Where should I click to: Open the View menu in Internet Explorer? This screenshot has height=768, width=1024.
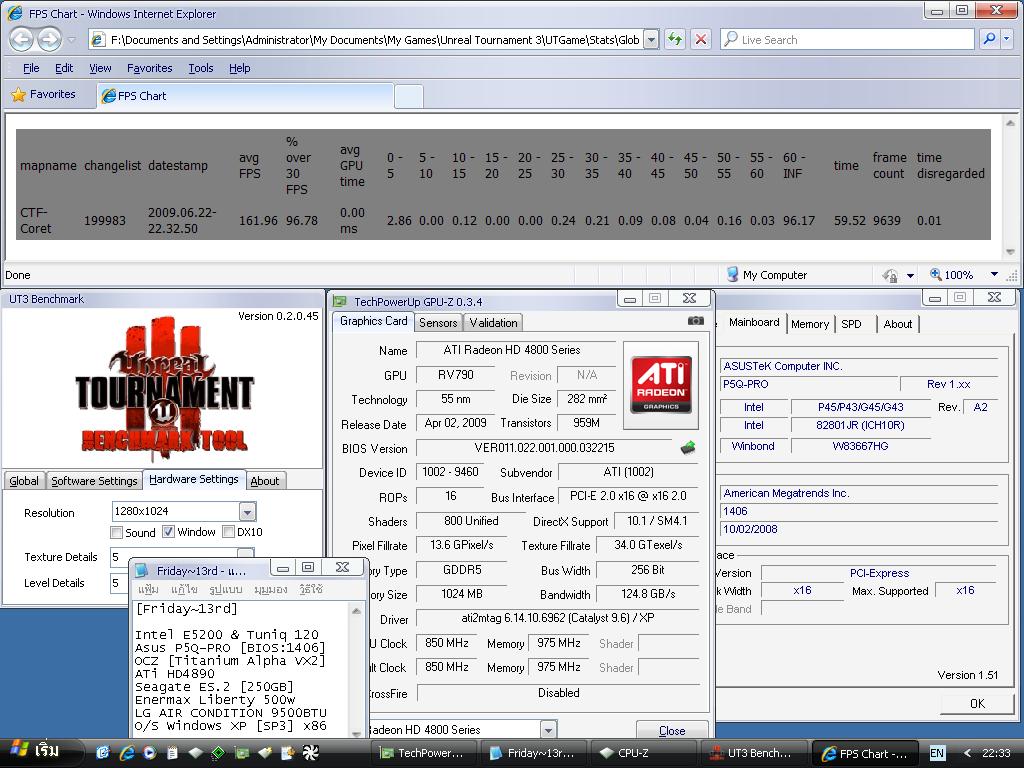point(100,68)
